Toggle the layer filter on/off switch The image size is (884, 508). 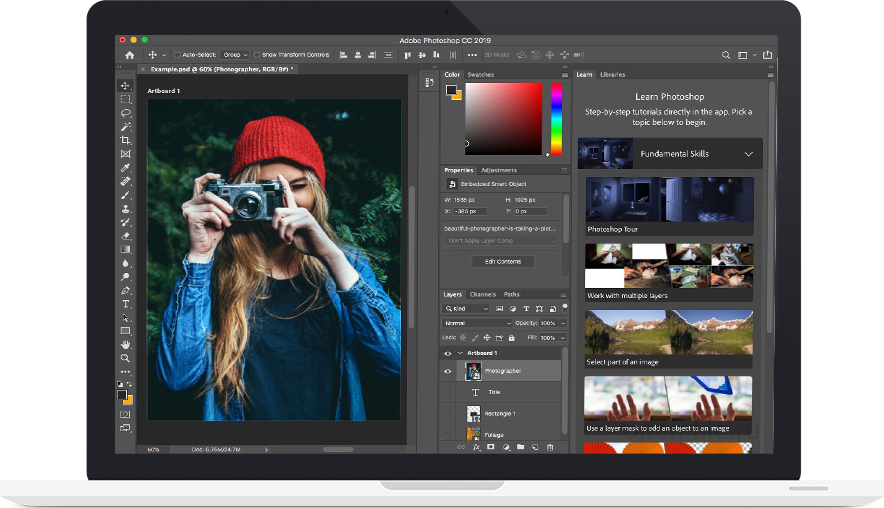tap(565, 307)
